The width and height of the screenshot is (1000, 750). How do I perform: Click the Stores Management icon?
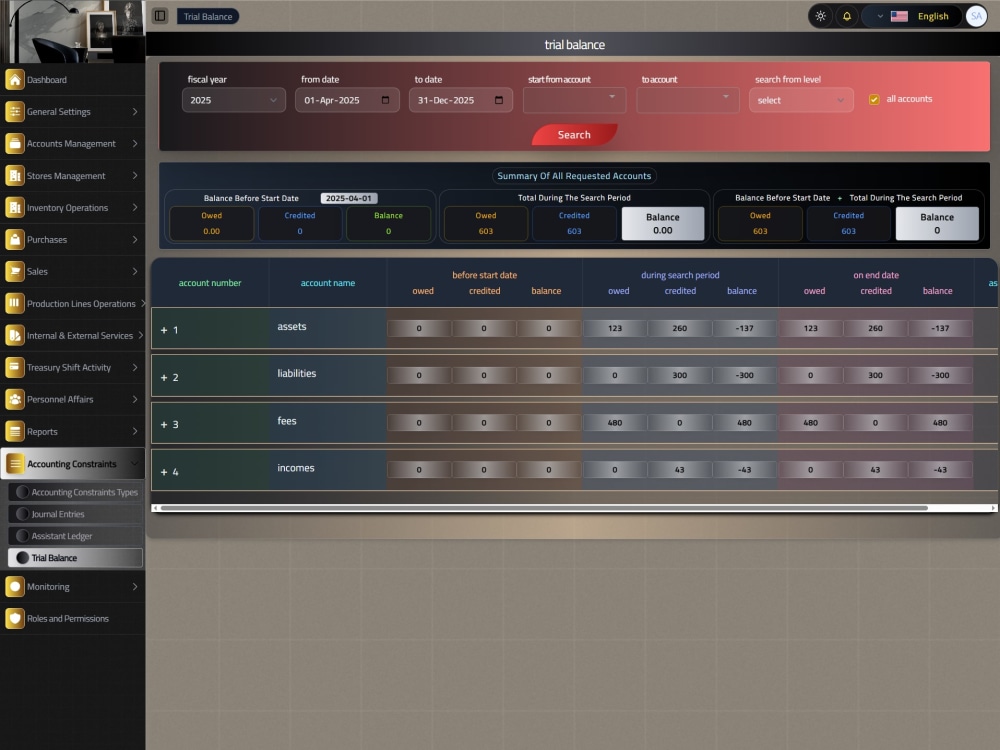pyautogui.click(x=15, y=175)
